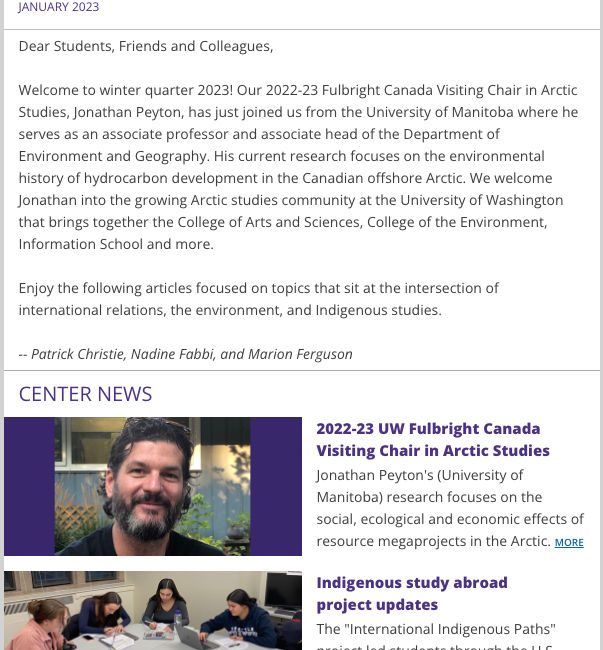Click the social, ecological and economic effects text

(450, 519)
